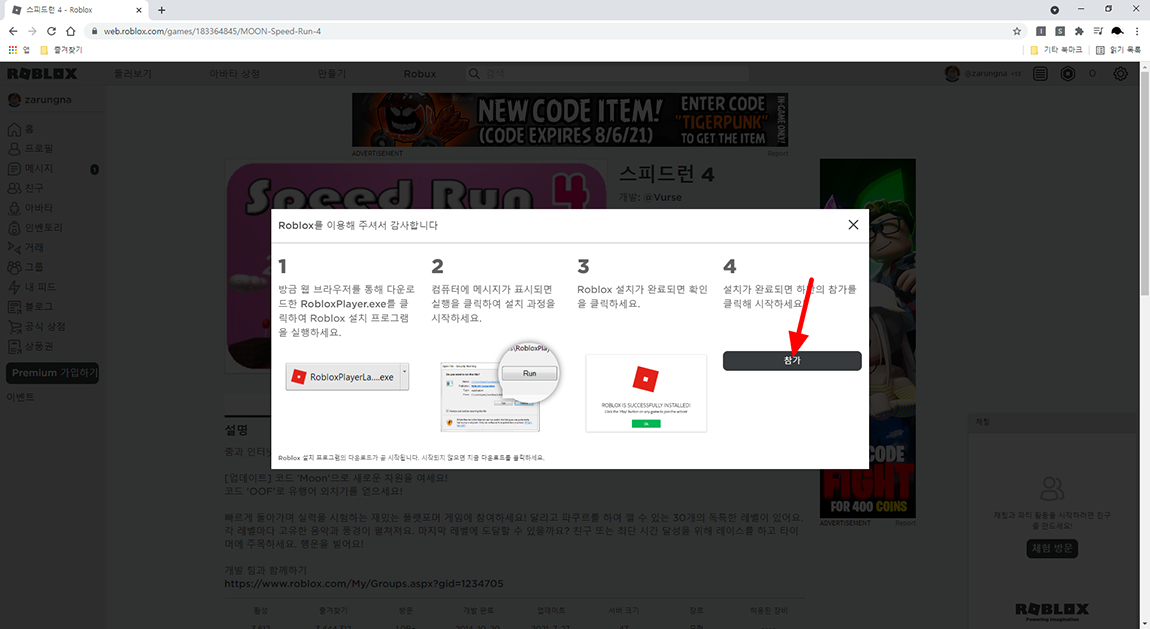Open the @Vurse developer link
The width and height of the screenshot is (1150, 629).
[x=662, y=197]
